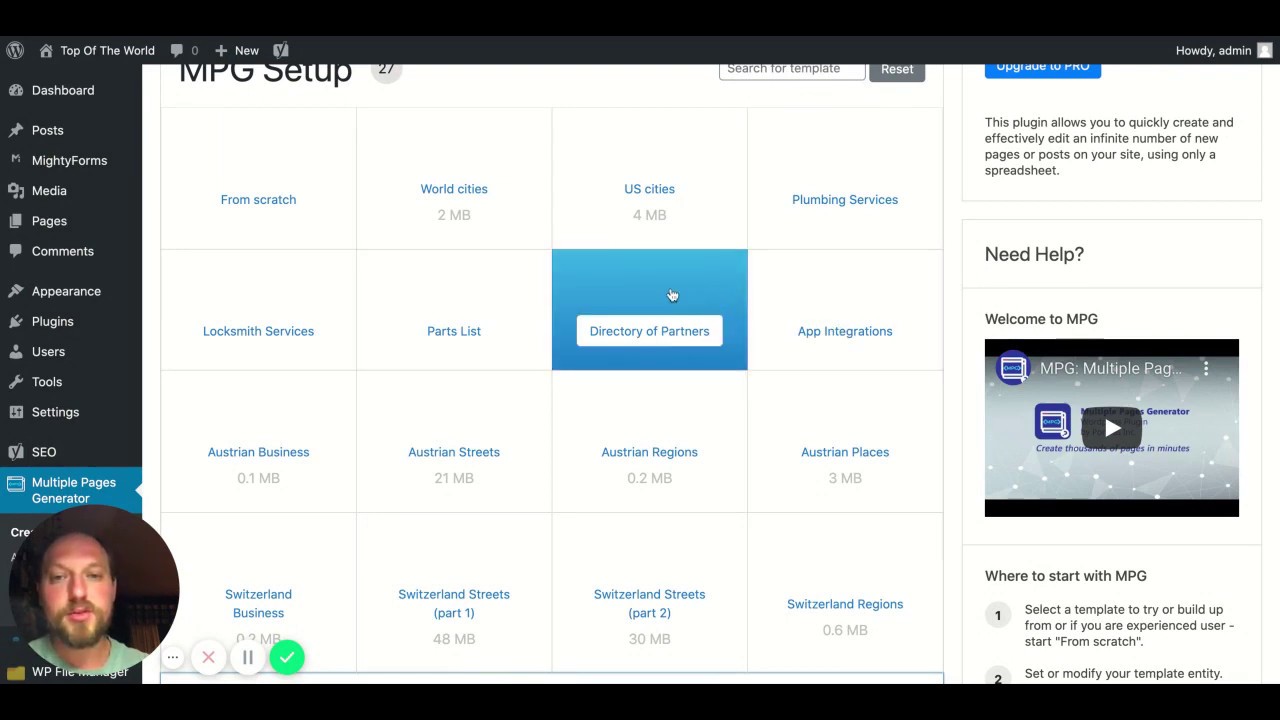The height and width of the screenshot is (720, 1280).
Task: Click the New content button
Action: 236,50
